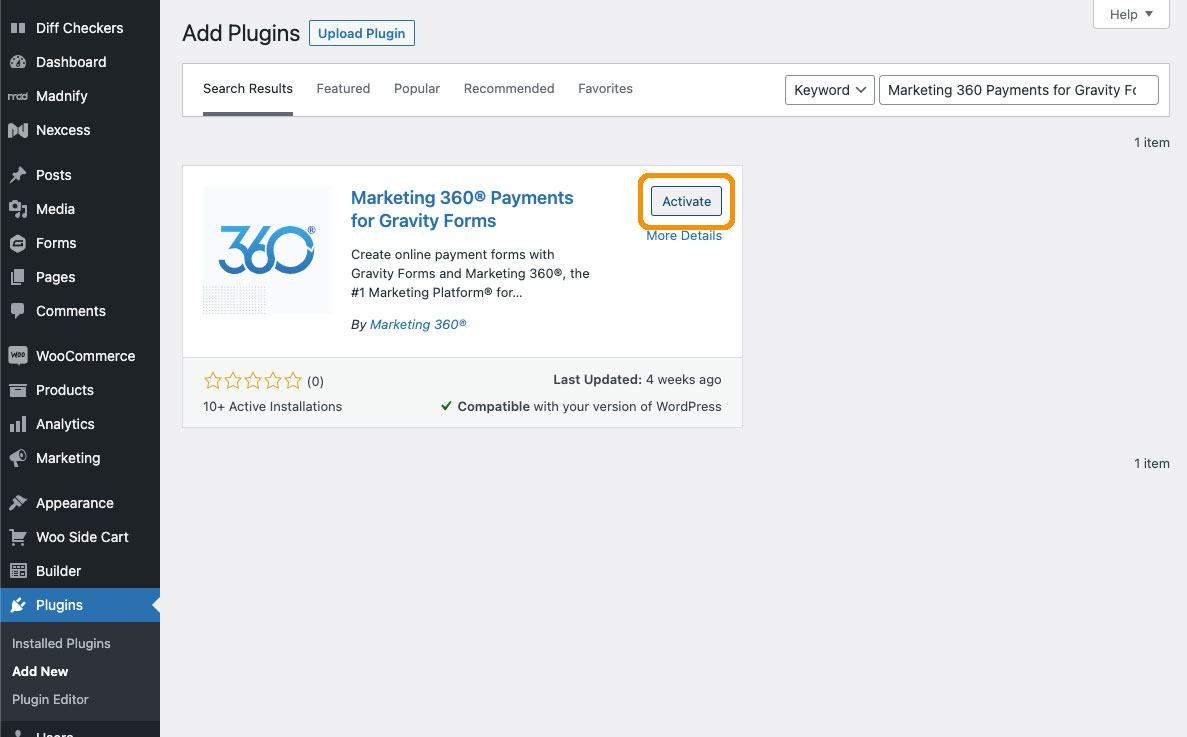The height and width of the screenshot is (737, 1187).
Task: Click the Madnify logo icon
Action: point(18,96)
